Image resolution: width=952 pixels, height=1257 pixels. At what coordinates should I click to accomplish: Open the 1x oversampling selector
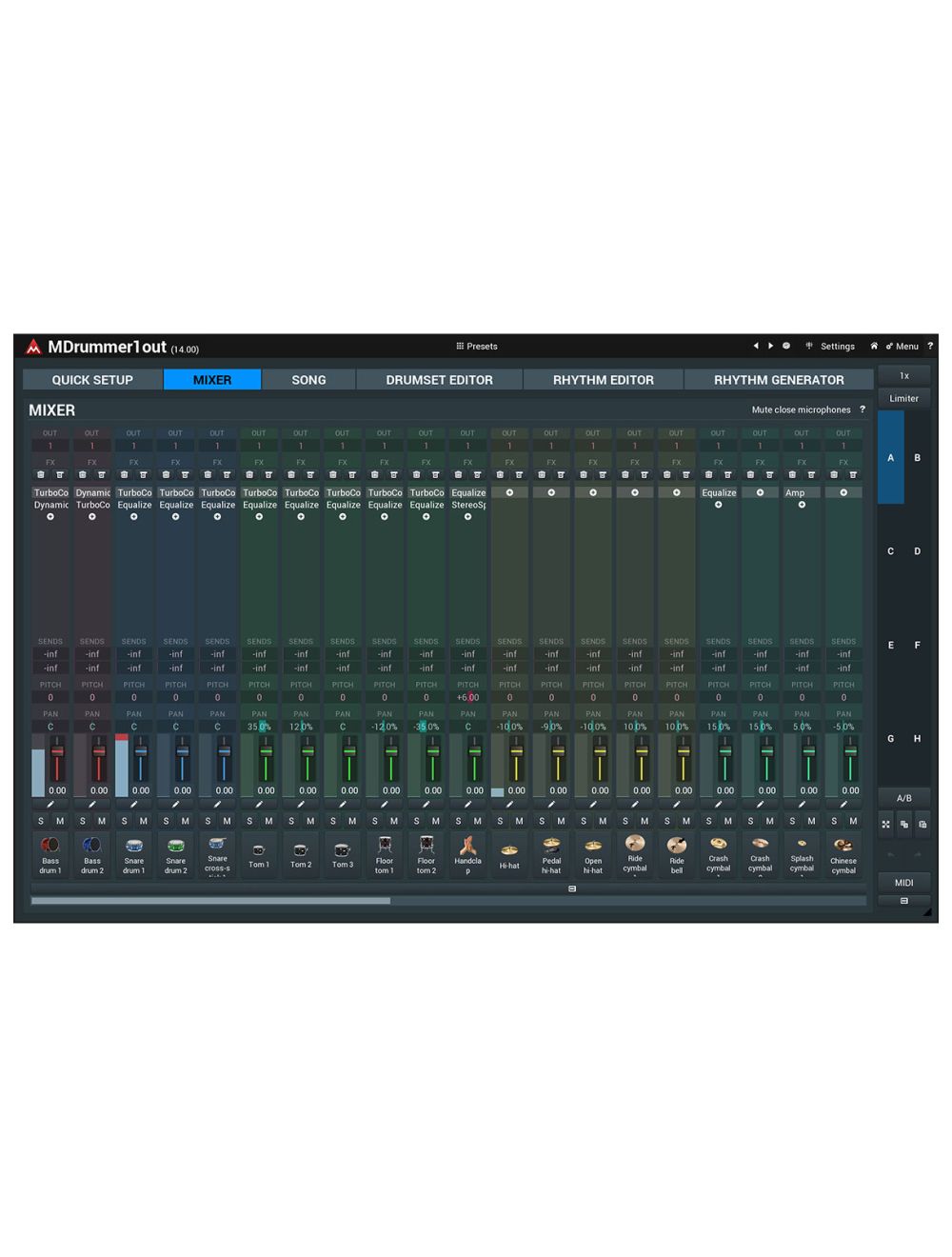click(x=903, y=375)
